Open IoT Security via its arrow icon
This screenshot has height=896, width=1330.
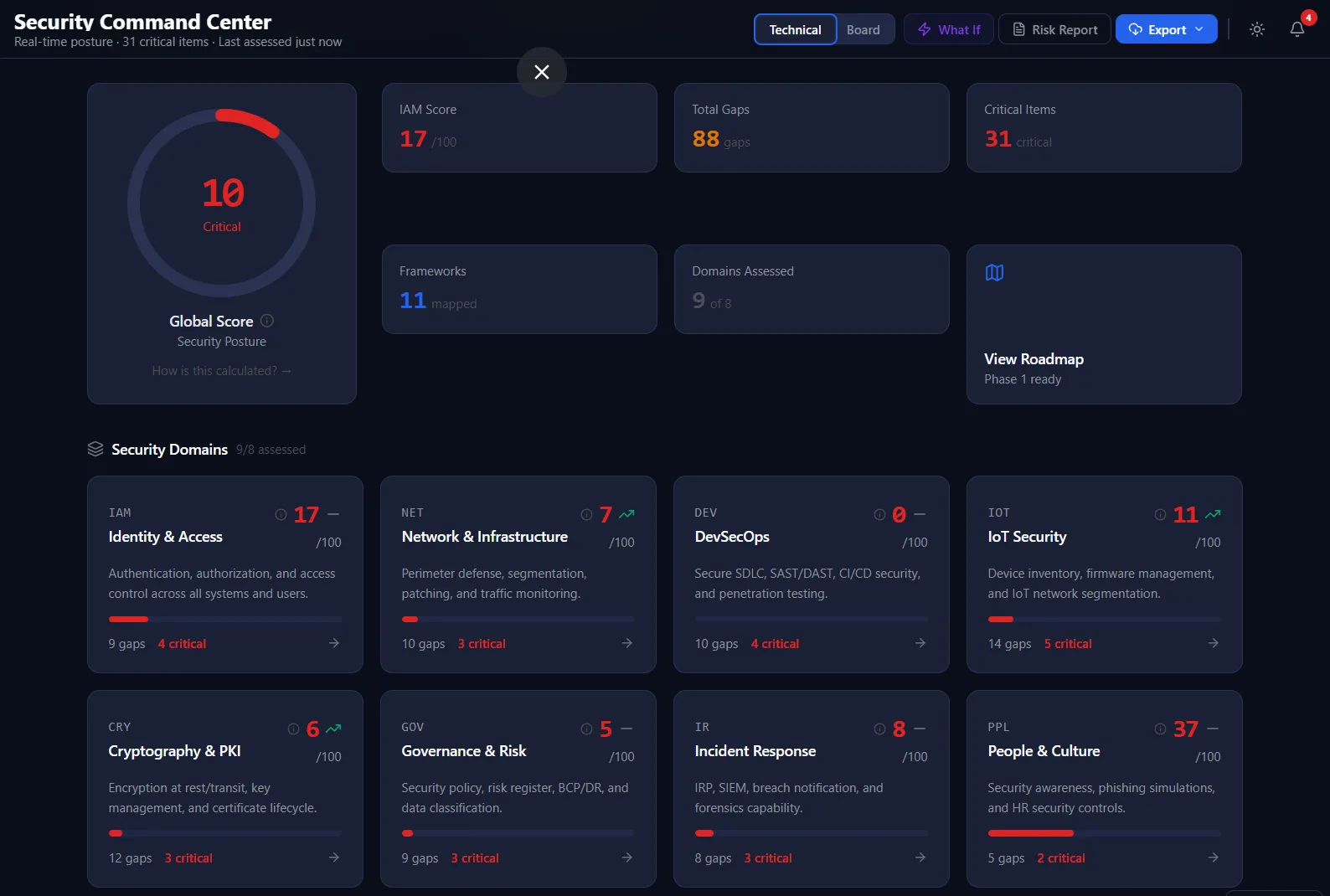tap(1214, 643)
